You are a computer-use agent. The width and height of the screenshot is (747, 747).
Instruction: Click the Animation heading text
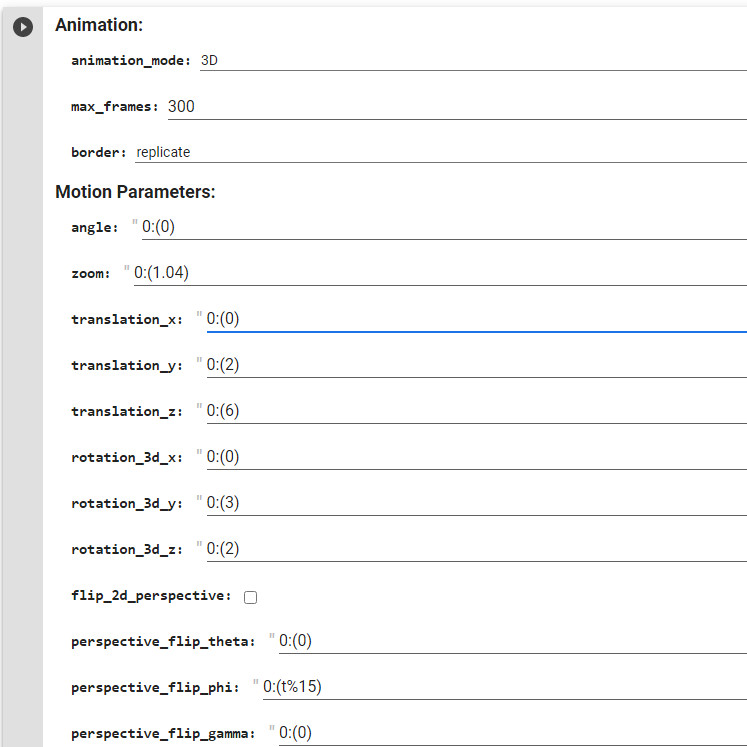coord(99,25)
